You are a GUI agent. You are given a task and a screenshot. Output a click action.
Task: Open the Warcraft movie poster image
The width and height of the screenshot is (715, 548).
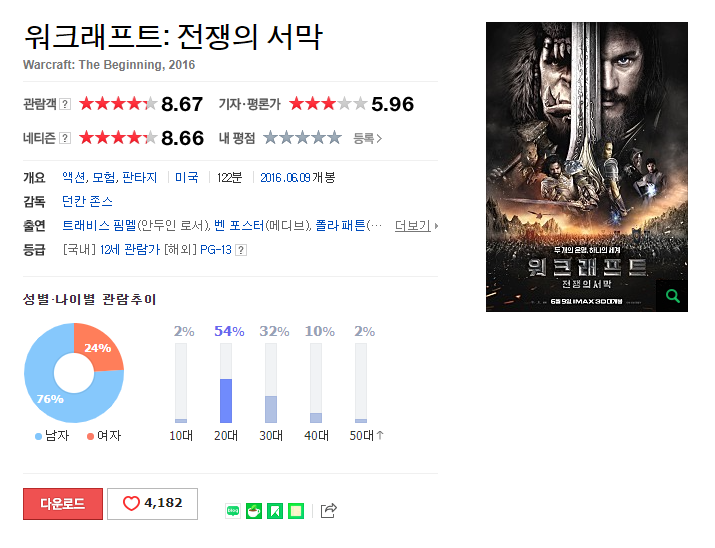[586, 167]
